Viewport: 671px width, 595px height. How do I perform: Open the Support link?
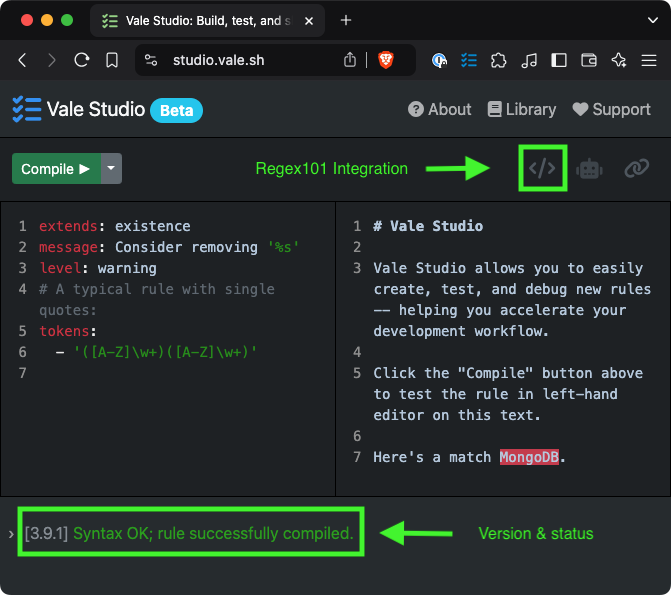tap(611, 110)
